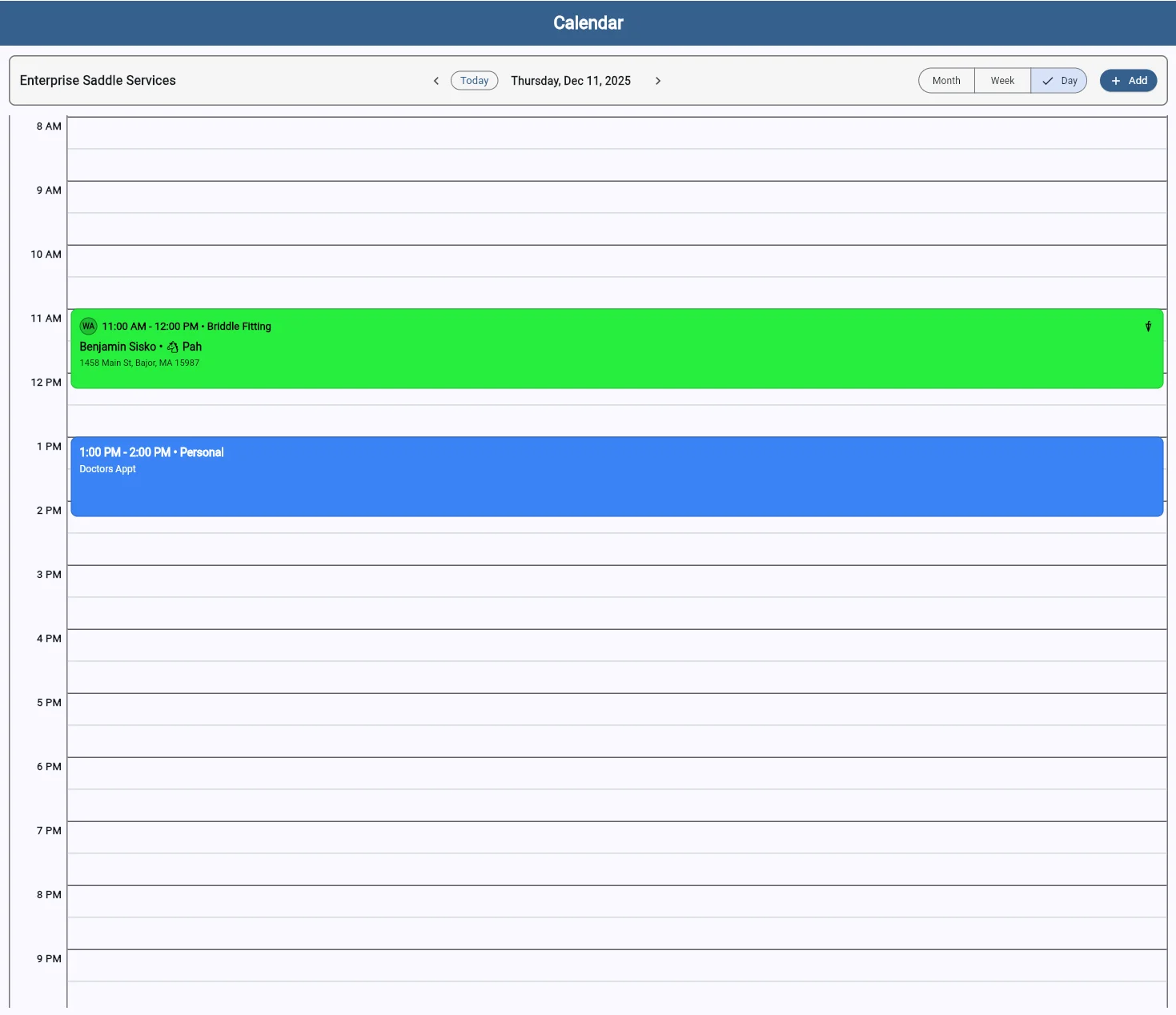
Task: Select the Week tab in the view switcher
Action: [x=1001, y=80]
